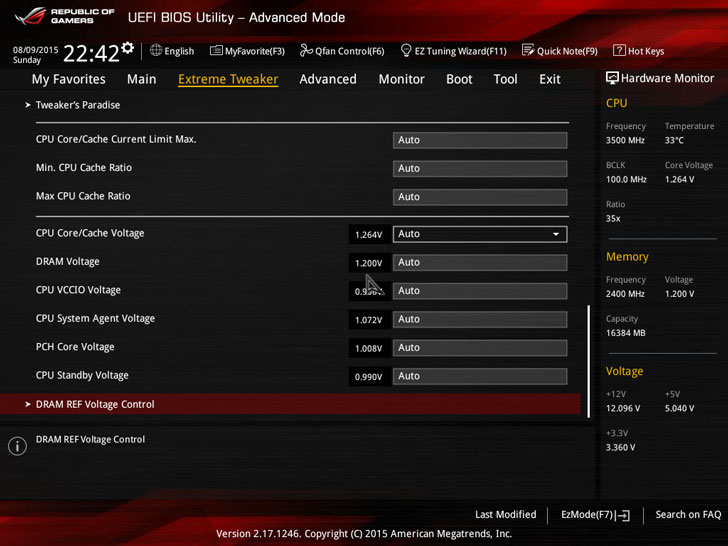
Task: Click the 1.200V DRAM voltage readout
Action: [369, 263]
